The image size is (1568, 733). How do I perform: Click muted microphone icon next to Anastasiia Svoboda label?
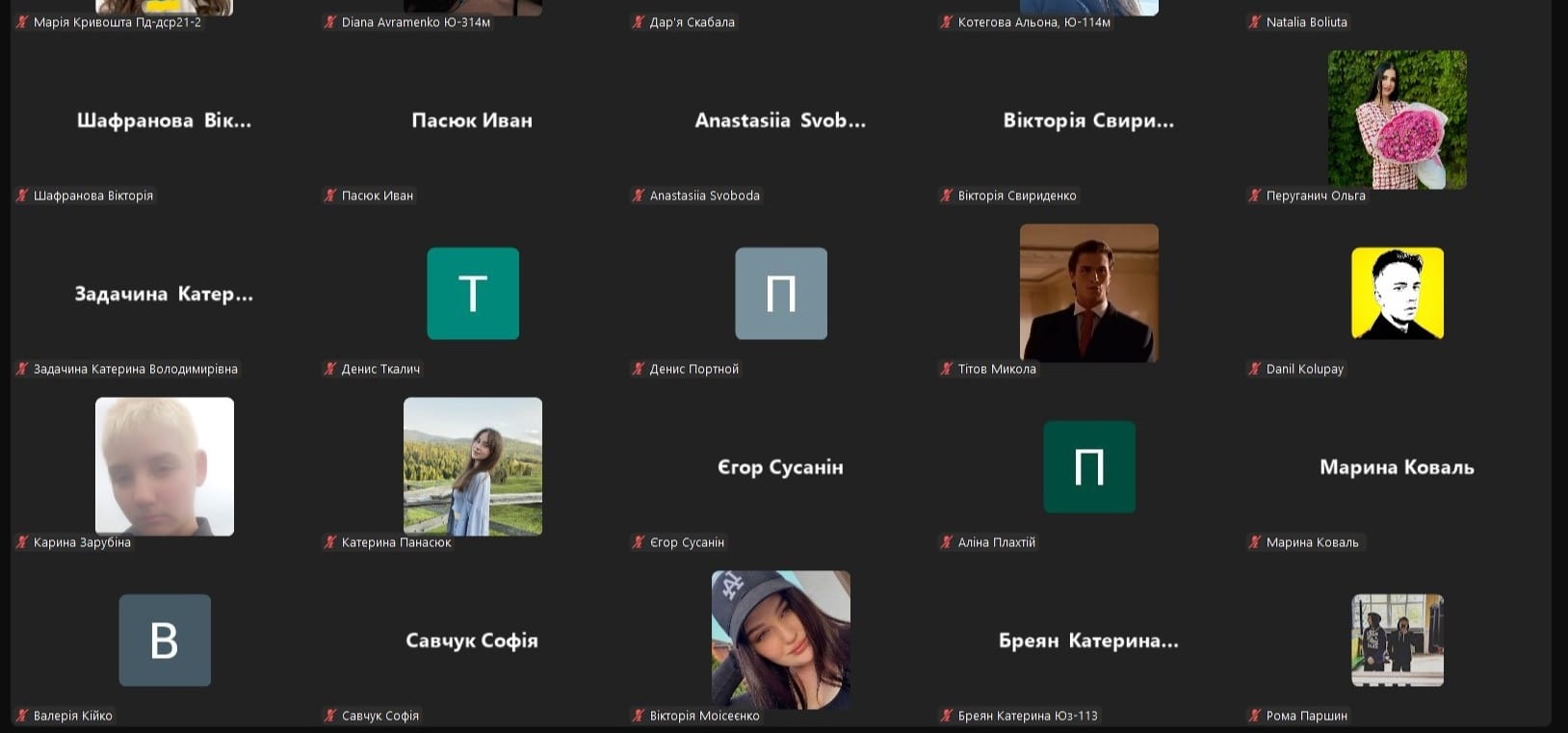click(638, 196)
